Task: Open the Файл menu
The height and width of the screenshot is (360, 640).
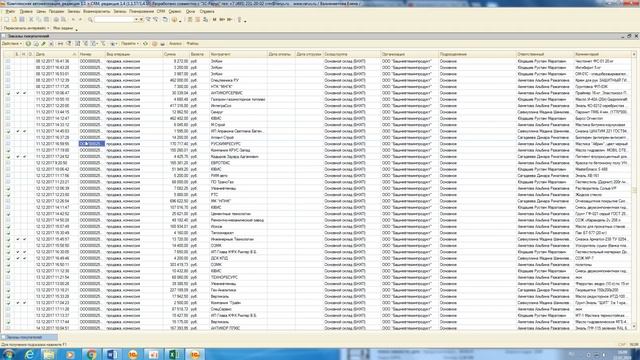Action: click(11, 11)
